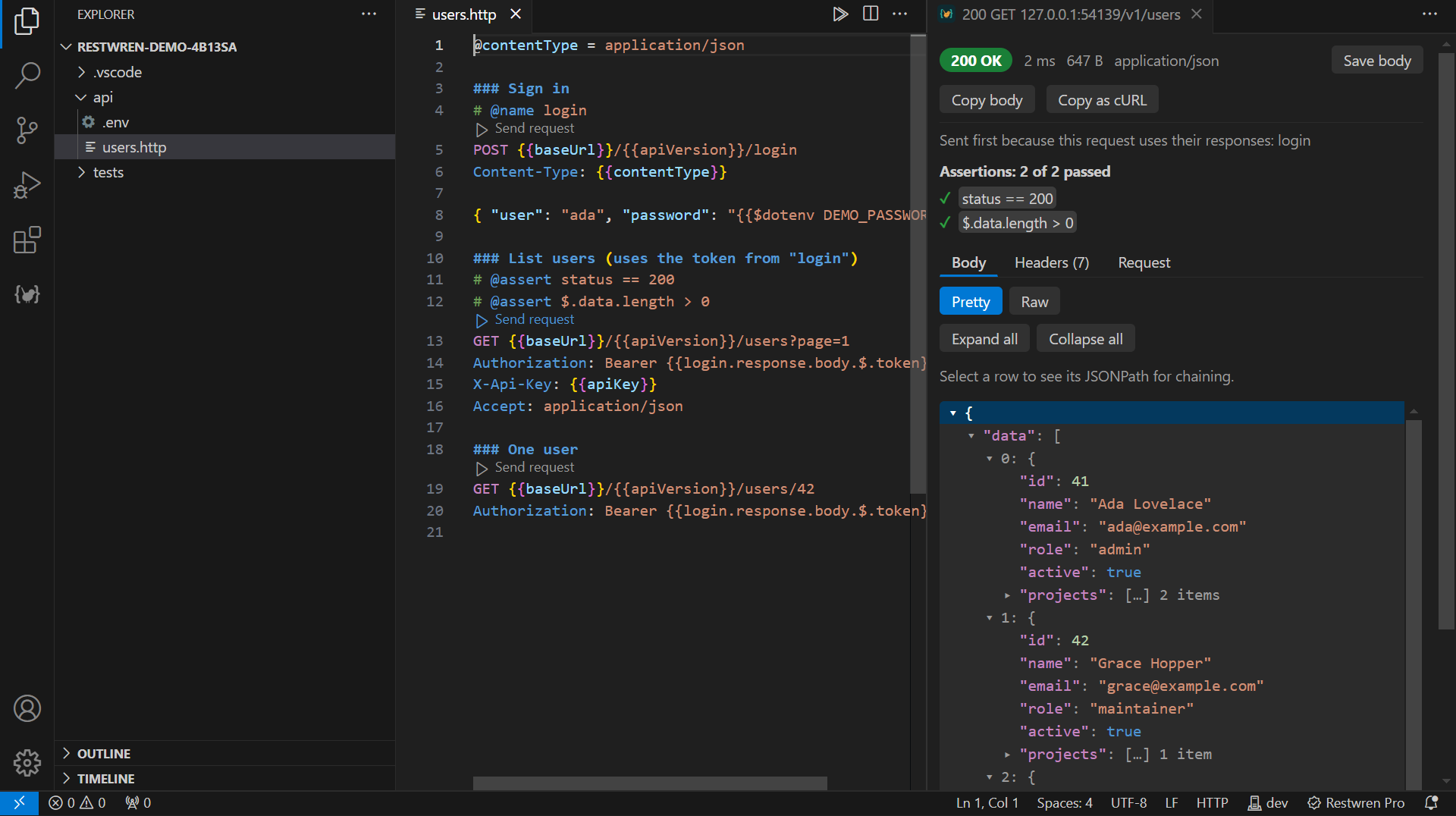Click the Copy body button
Screen dimensions: 1456x816
[987, 100]
